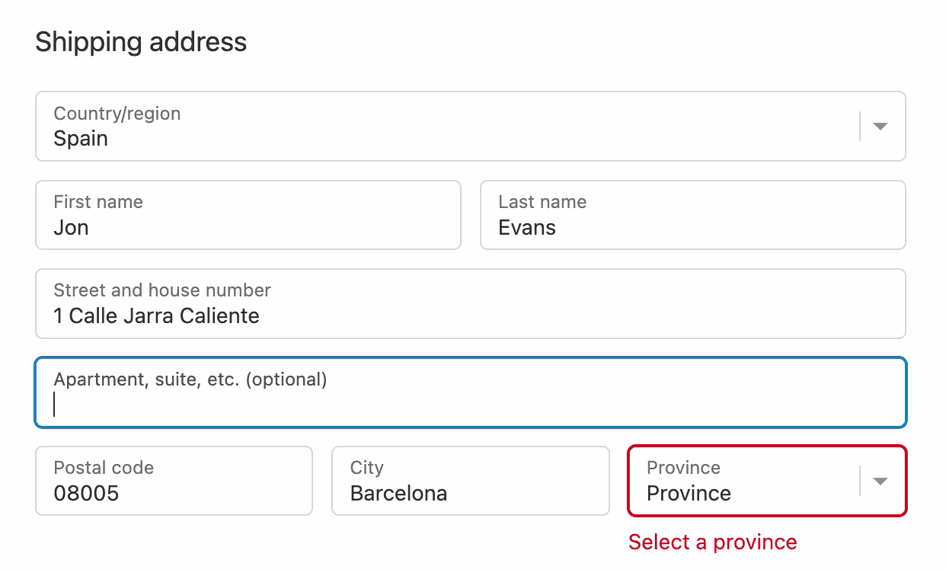Click the Shipping address heading
This screenshot has height=570, width=946.
(x=141, y=42)
